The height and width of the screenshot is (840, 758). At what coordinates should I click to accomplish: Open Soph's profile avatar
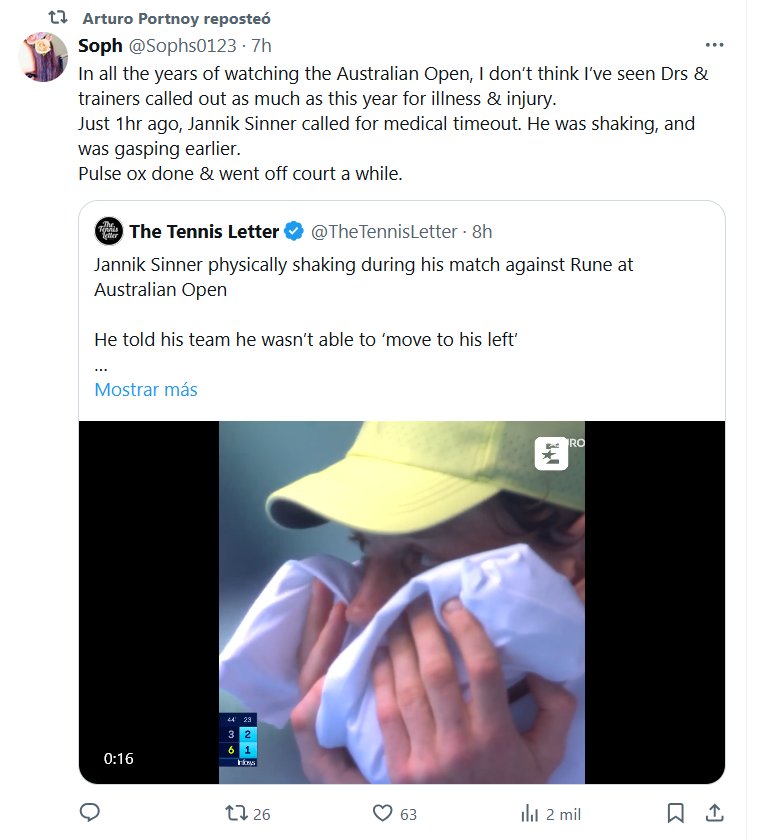[43, 57]
